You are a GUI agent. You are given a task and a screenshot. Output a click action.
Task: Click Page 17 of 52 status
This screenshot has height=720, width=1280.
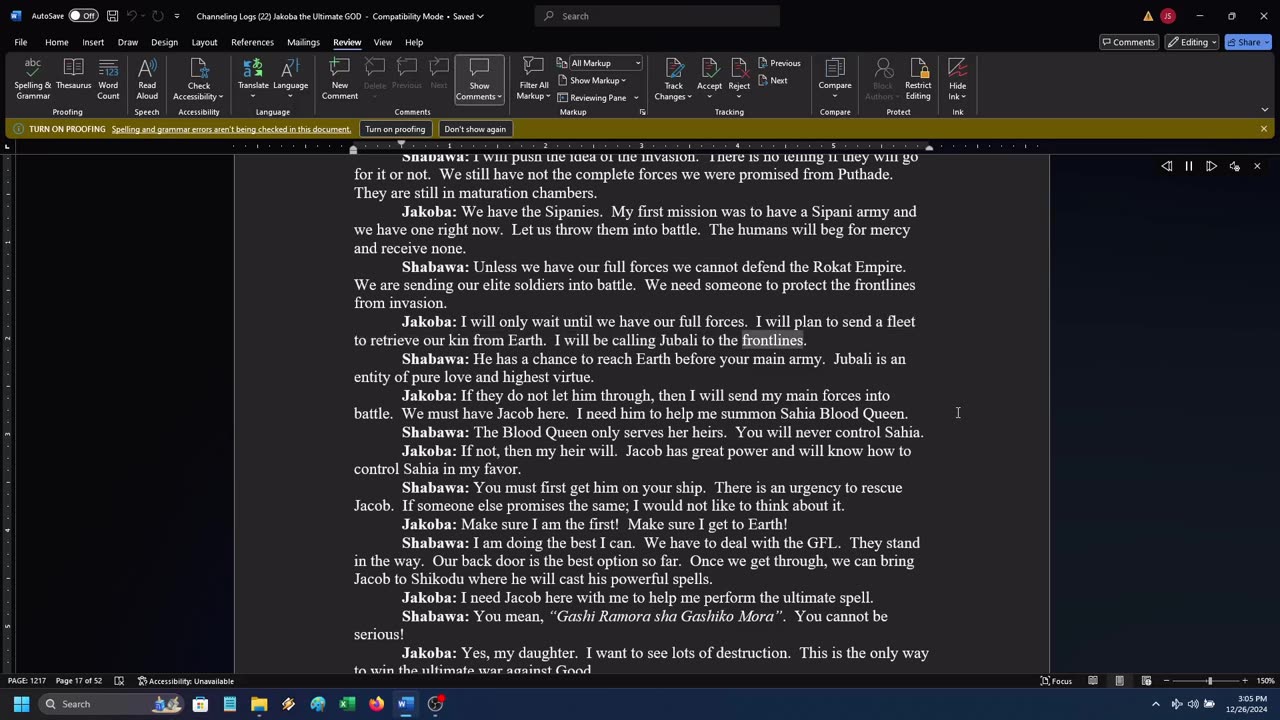pyautogui.click(x=78, y=681)
